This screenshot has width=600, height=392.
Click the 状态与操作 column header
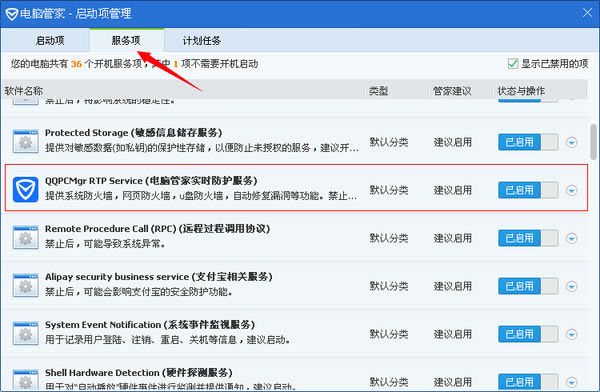(x=521, y=91)
